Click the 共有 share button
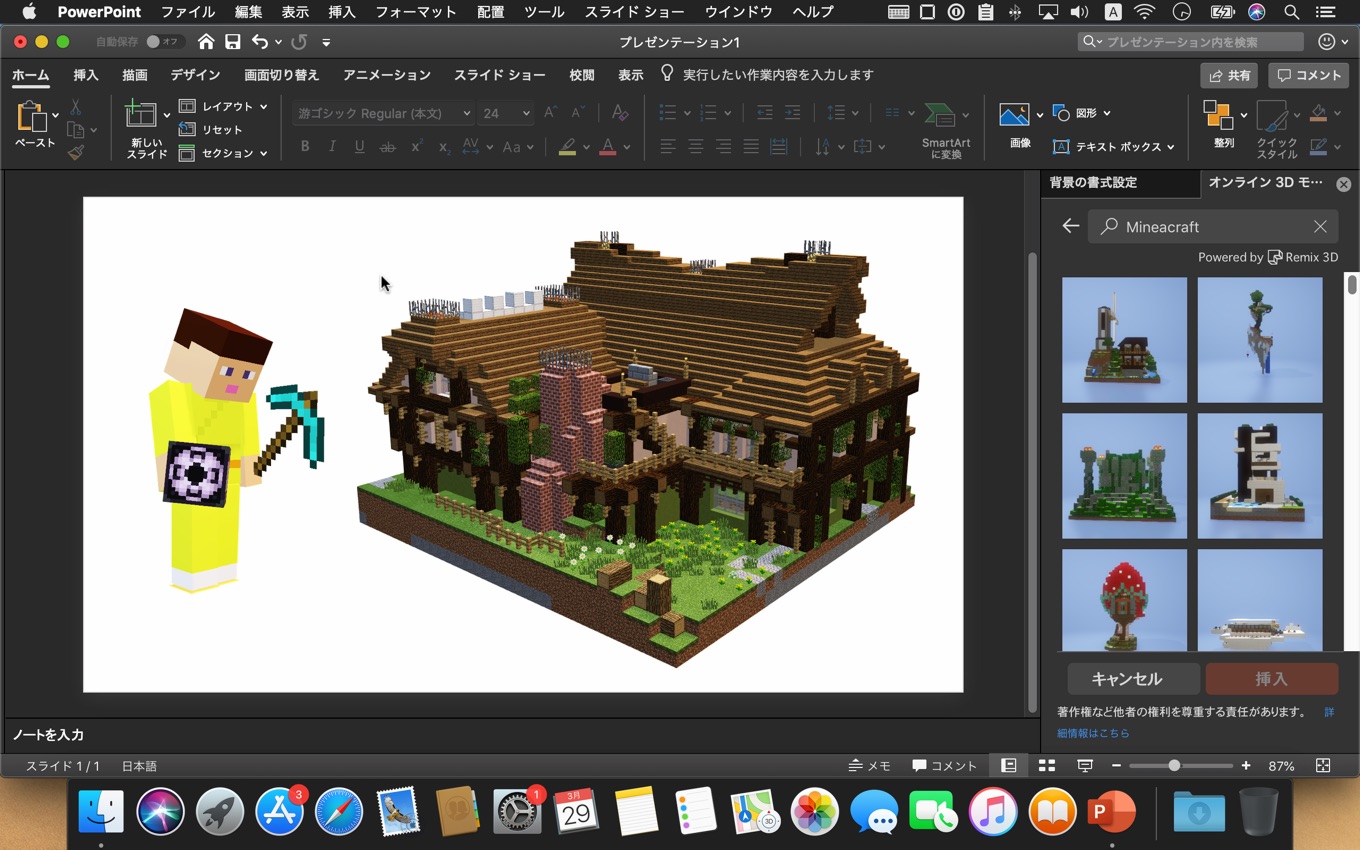 click(x=1229, y=75)
